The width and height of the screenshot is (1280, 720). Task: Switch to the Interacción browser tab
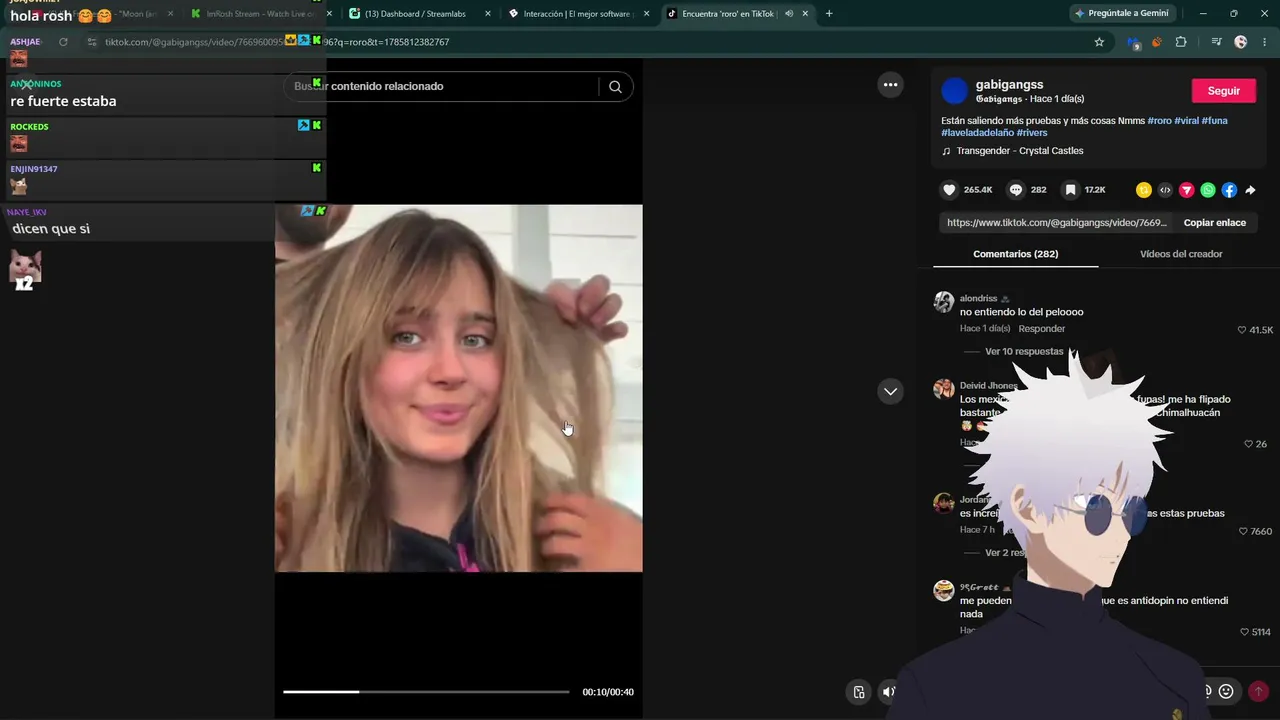point(577,14)
